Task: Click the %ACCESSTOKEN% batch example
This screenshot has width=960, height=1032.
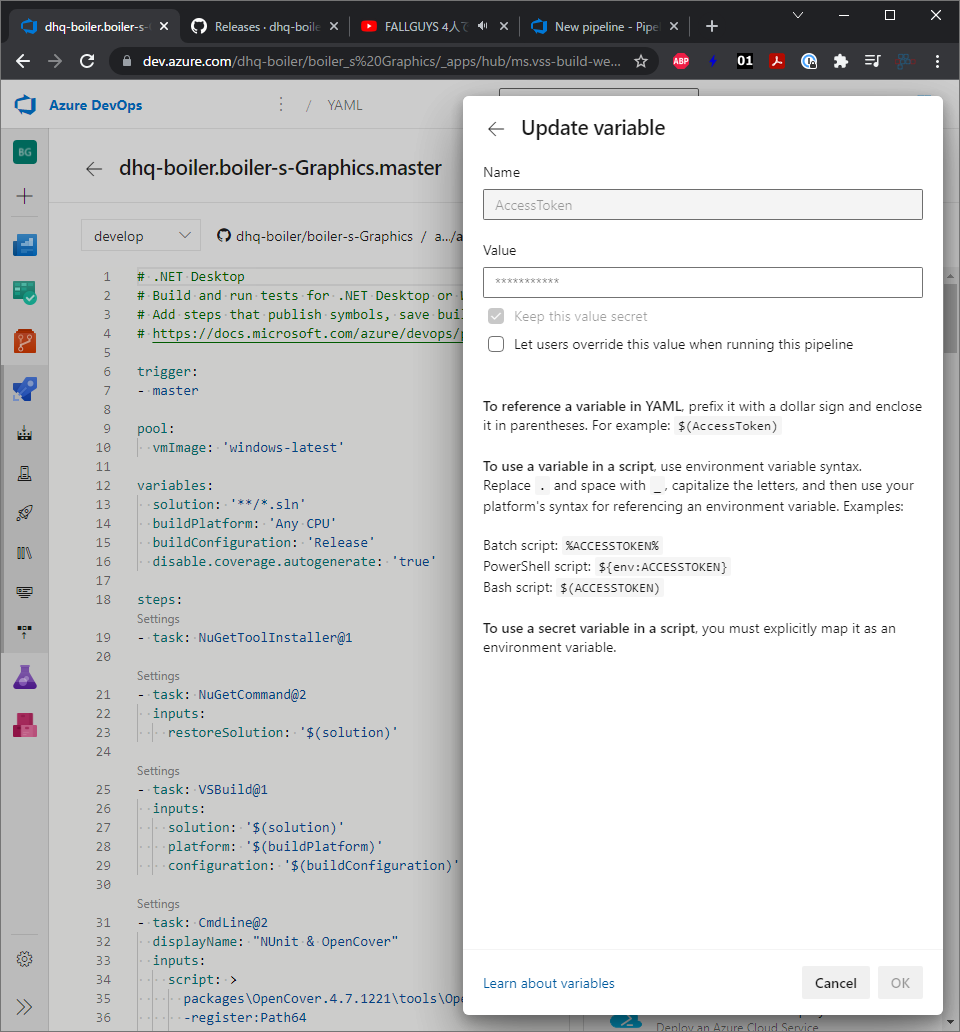Action: [x=612, y=546]
